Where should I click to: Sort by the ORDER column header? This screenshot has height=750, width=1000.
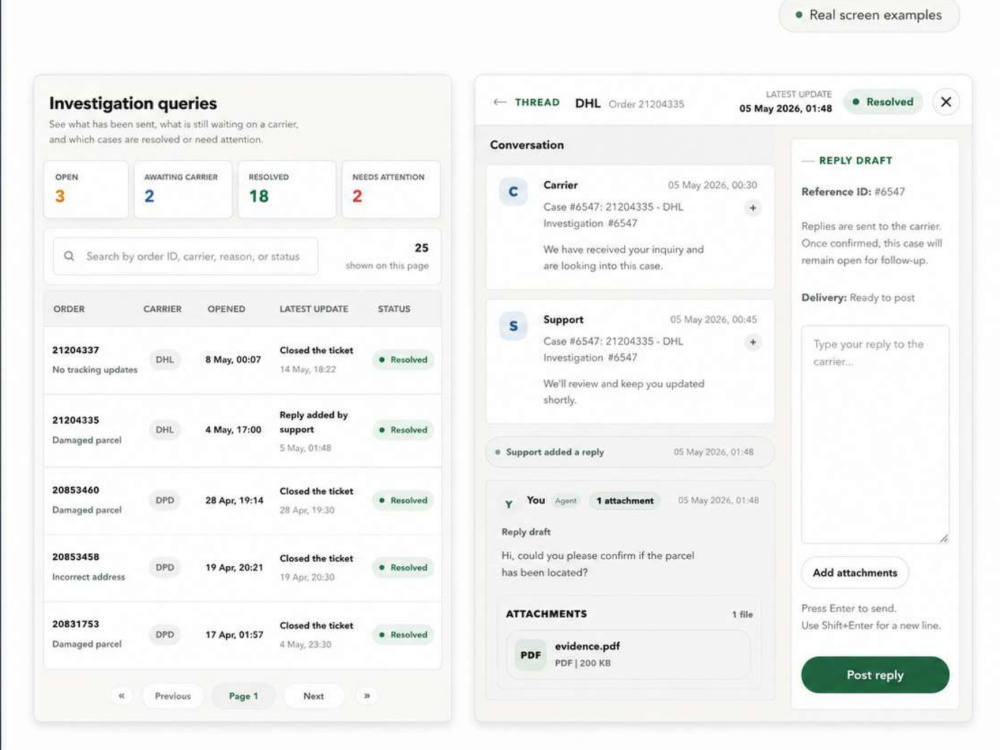coord(69,309)
